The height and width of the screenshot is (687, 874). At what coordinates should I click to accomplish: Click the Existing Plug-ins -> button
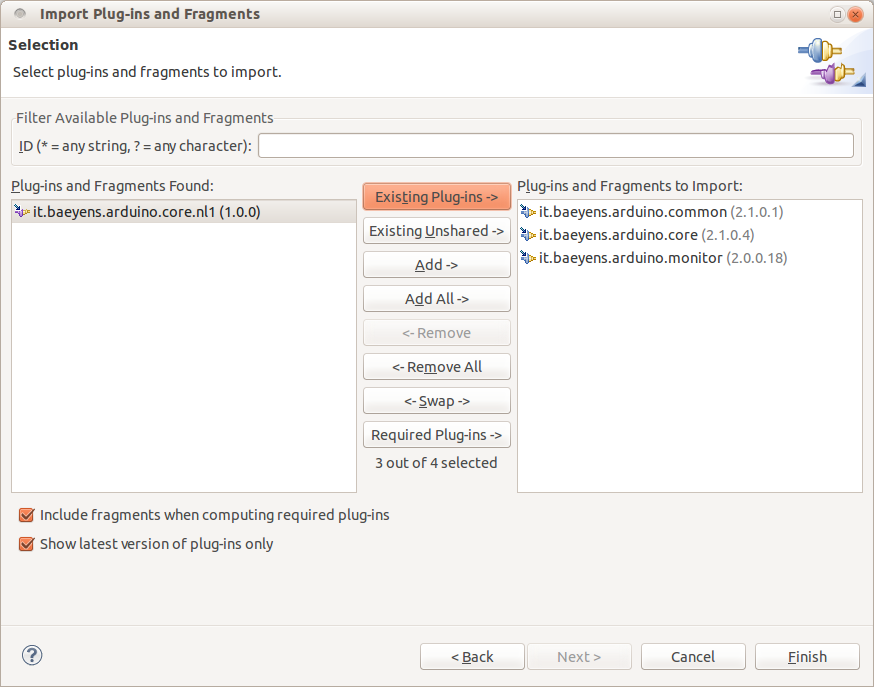[436, 197]
